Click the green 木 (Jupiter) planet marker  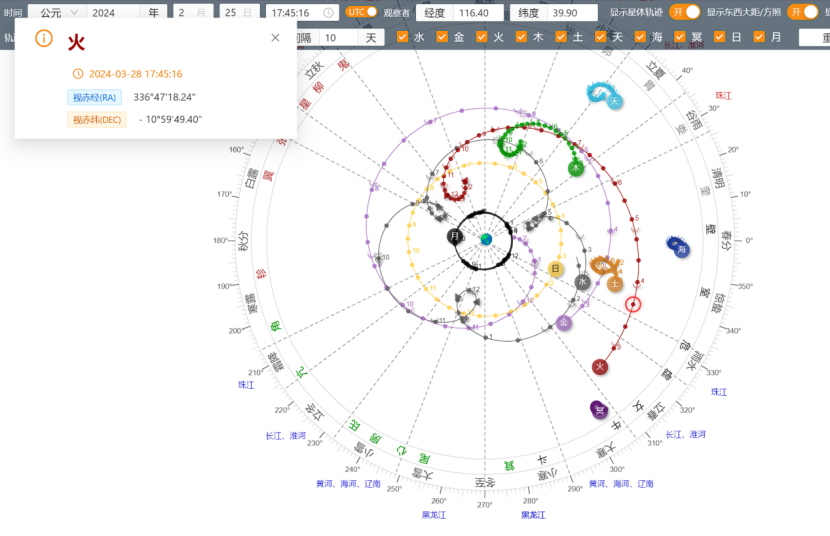click(576, 169)
